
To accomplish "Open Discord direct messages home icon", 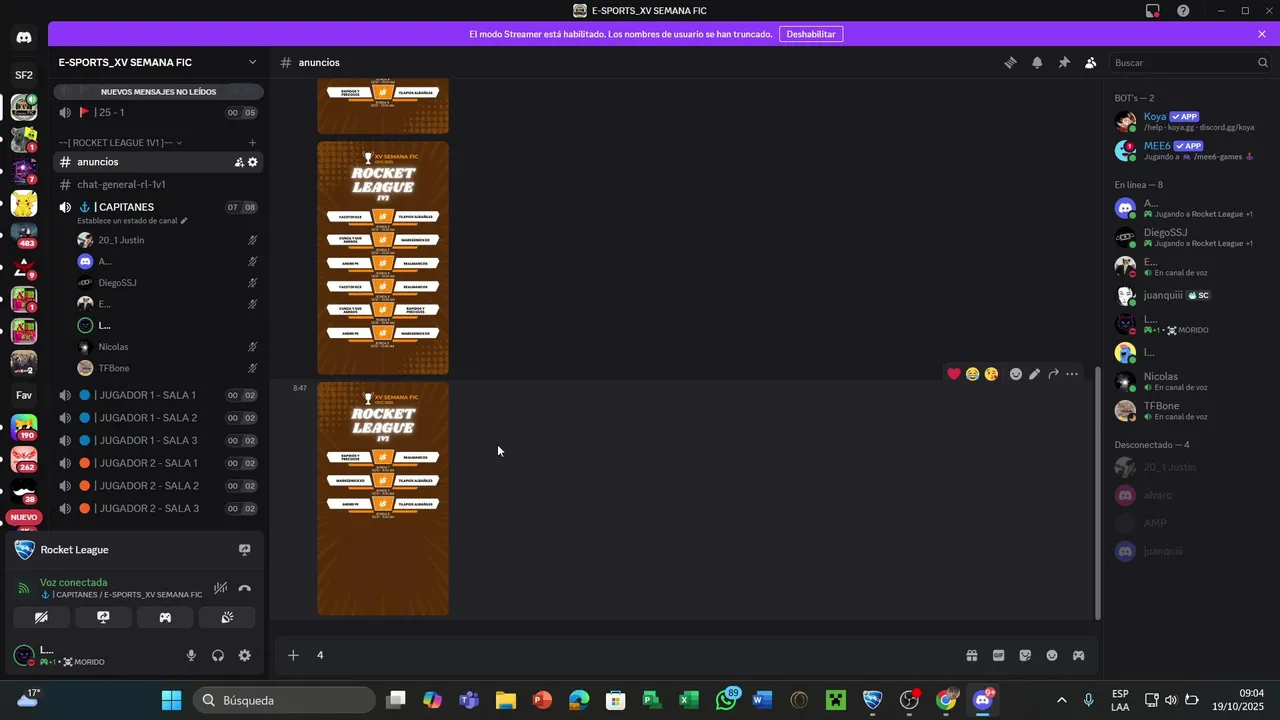I will point(24,38).
